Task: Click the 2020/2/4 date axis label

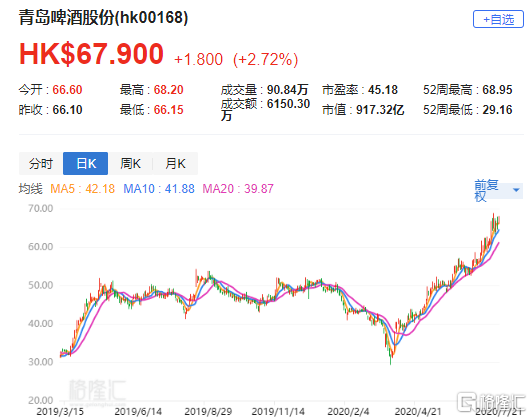Action: pyautogui.click(x=348, y=412)
